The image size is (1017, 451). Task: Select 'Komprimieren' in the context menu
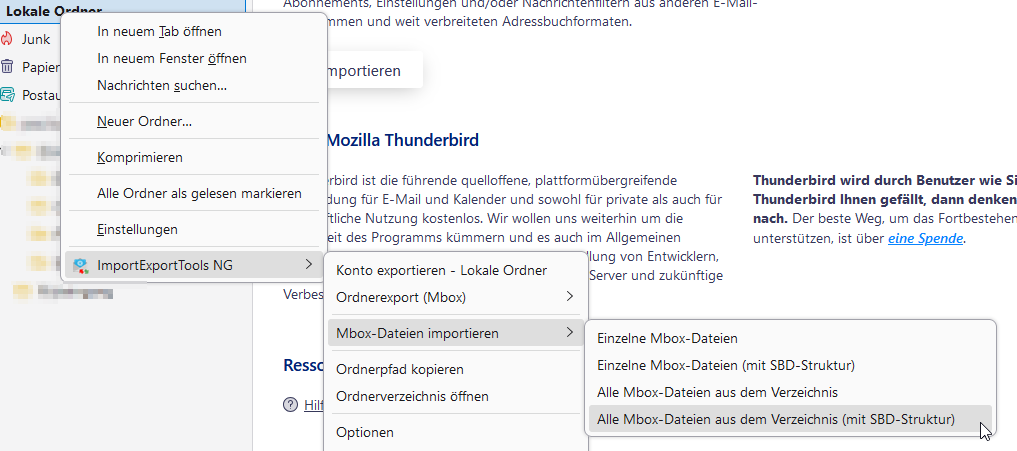pos(139,157)
